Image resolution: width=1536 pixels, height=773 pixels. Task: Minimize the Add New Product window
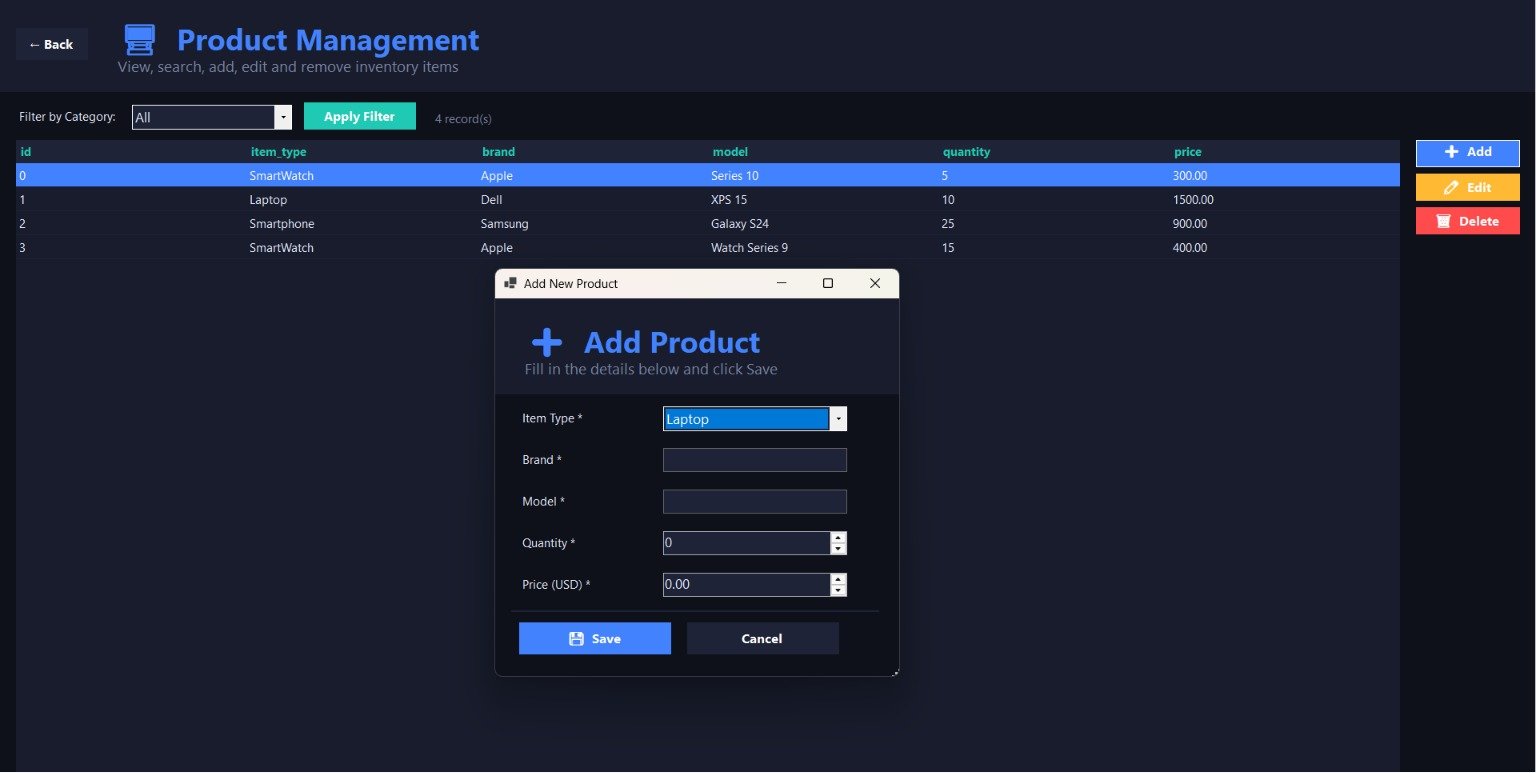(x=782, y=283)
